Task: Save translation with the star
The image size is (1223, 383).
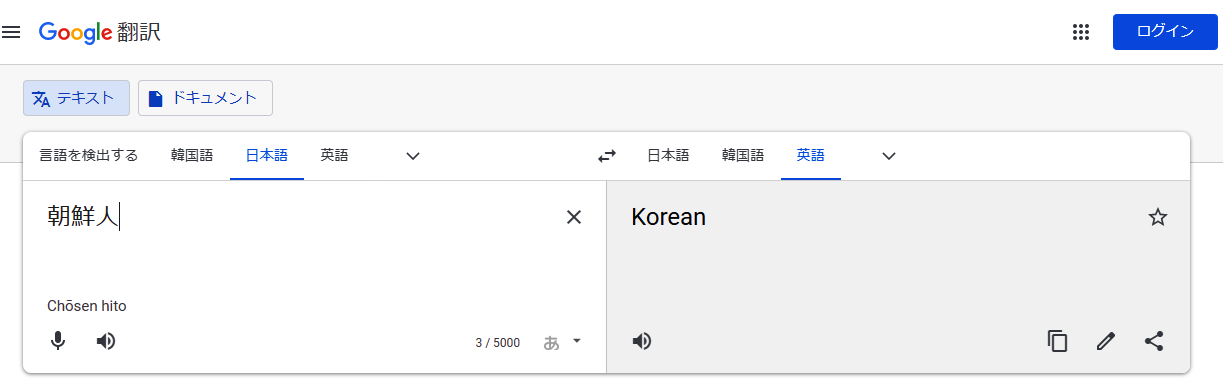Action: tap(1158, 217)
